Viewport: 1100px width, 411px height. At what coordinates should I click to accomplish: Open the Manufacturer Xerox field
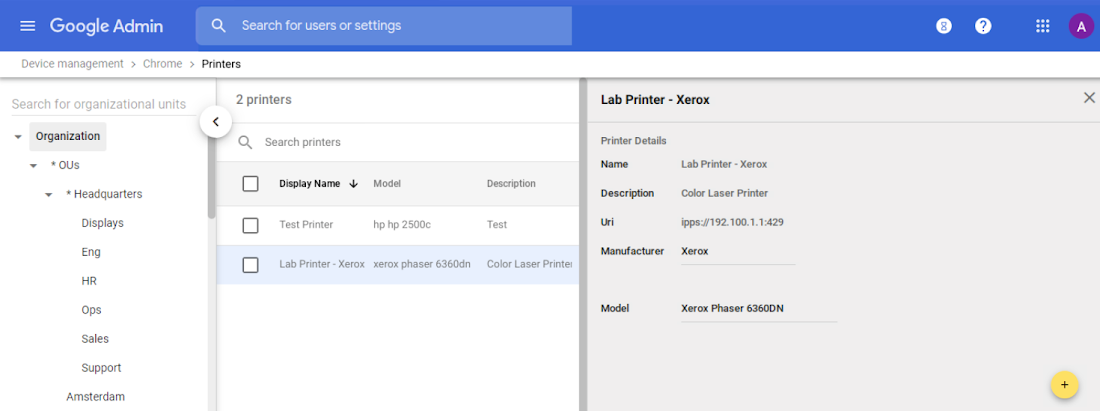[738, 252]
